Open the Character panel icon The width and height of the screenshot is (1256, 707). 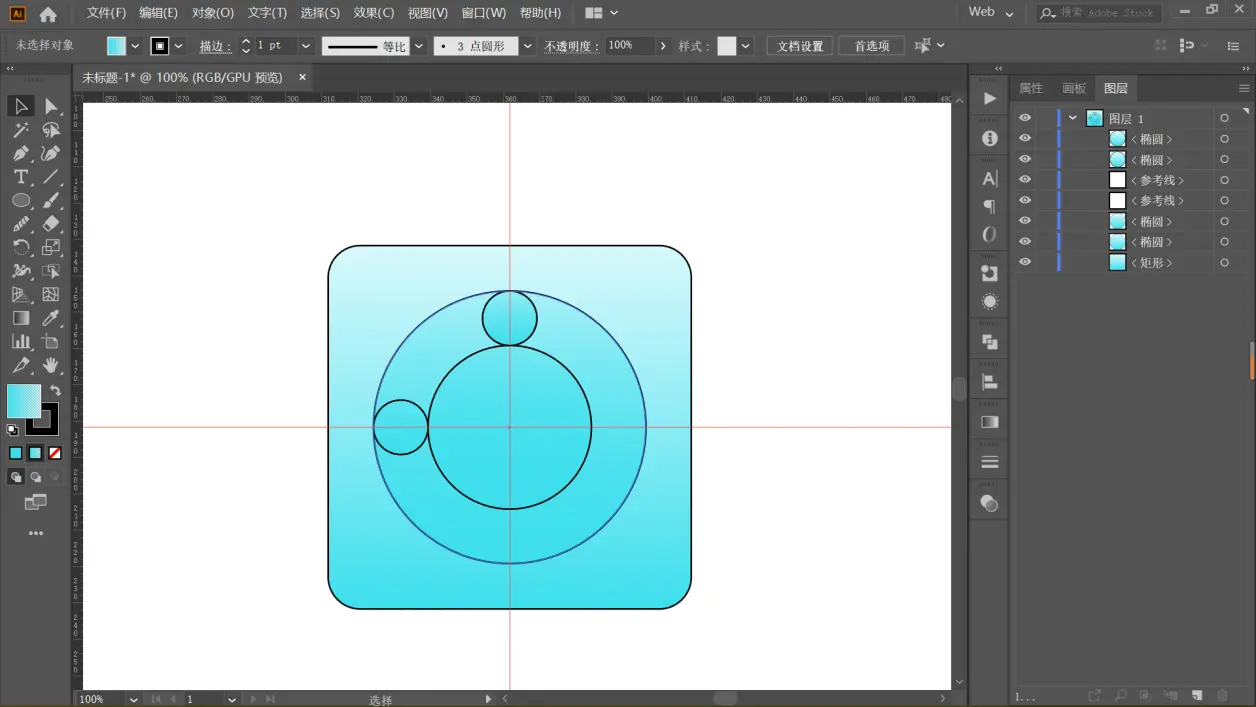pyautogui.click(x=990, y=179)
